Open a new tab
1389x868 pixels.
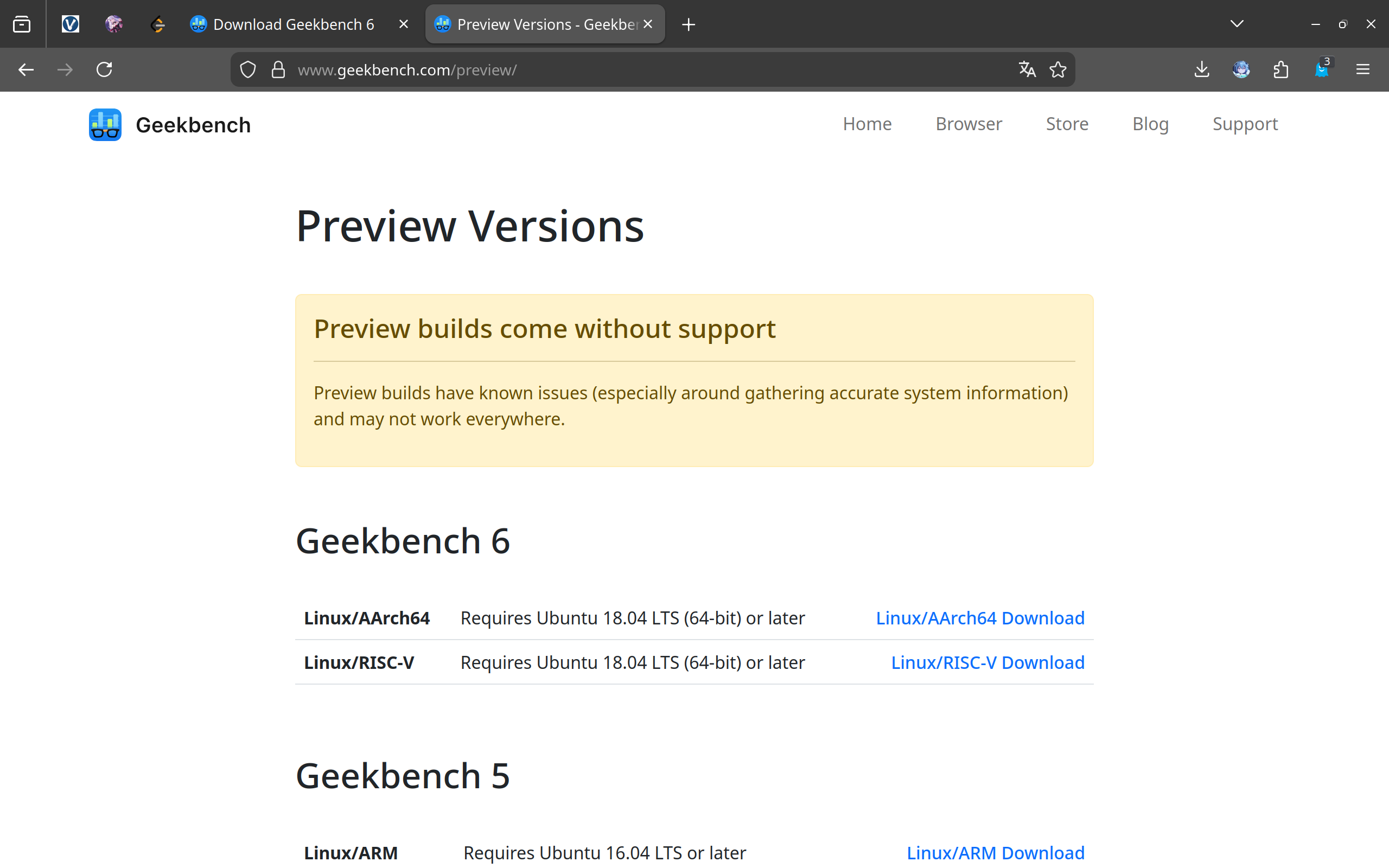click(688, 24)
